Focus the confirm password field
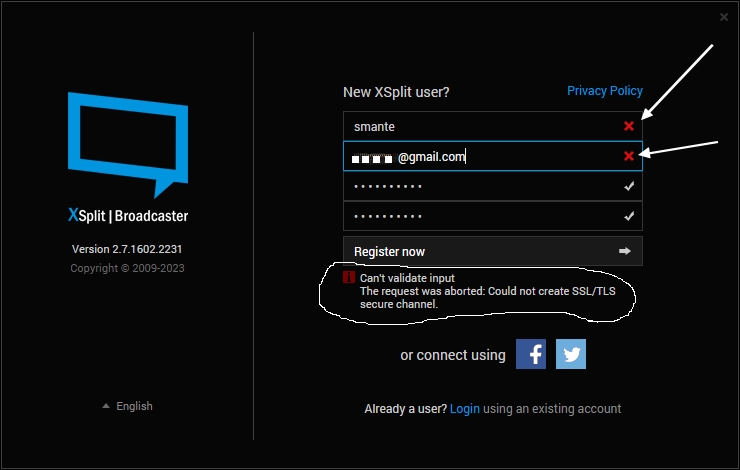The height and width of the screenshot is (470, 740). click(493, 216)
